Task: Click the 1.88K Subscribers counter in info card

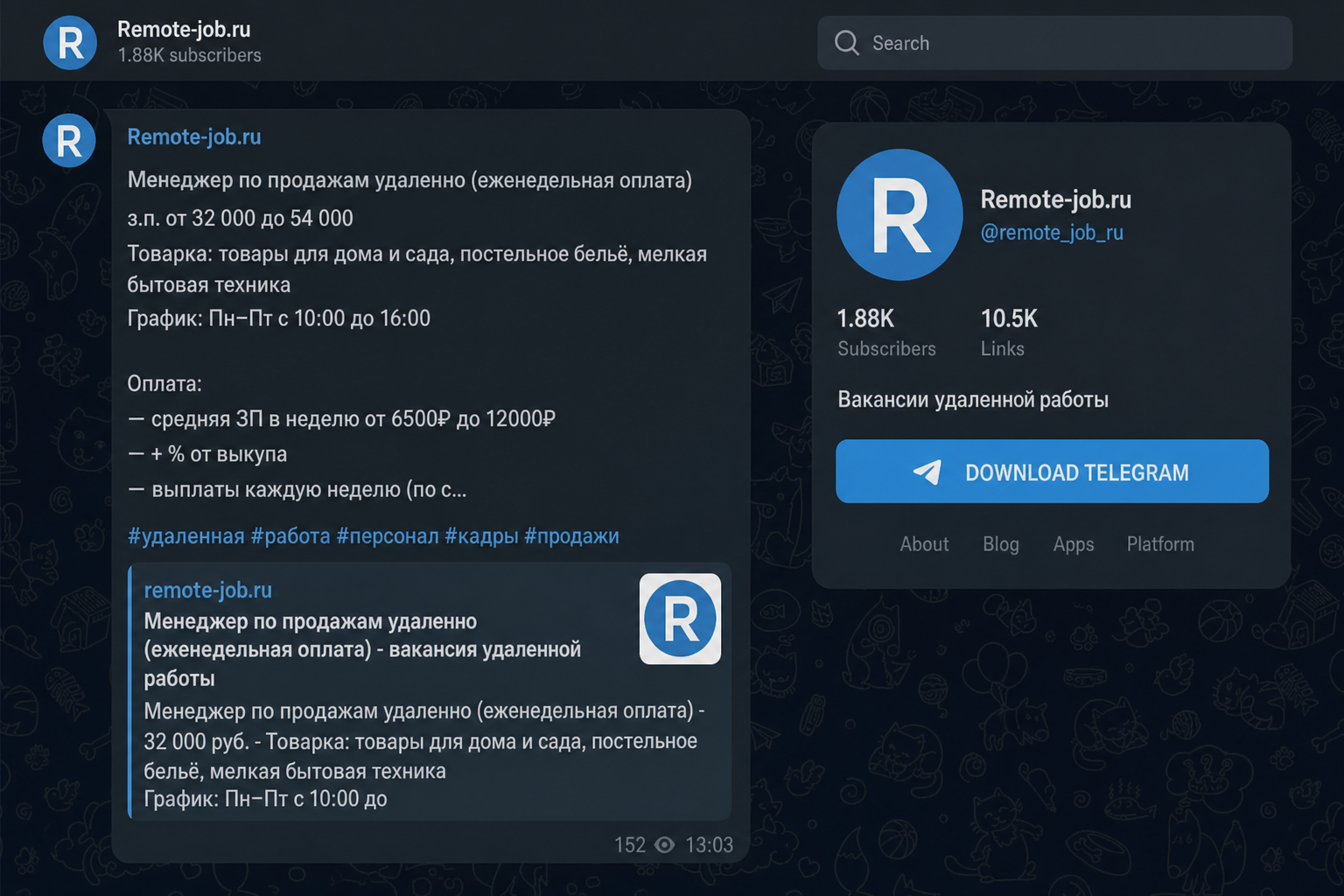Action: (x=886, y=332)
